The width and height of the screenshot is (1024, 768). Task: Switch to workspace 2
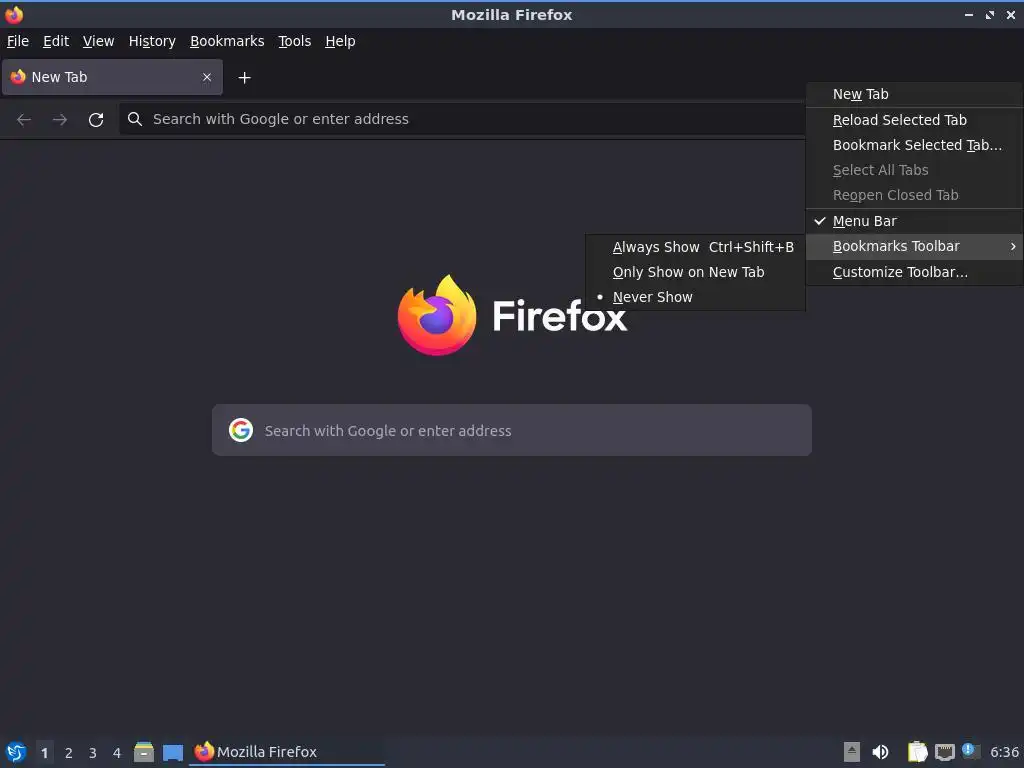point(69,753)
